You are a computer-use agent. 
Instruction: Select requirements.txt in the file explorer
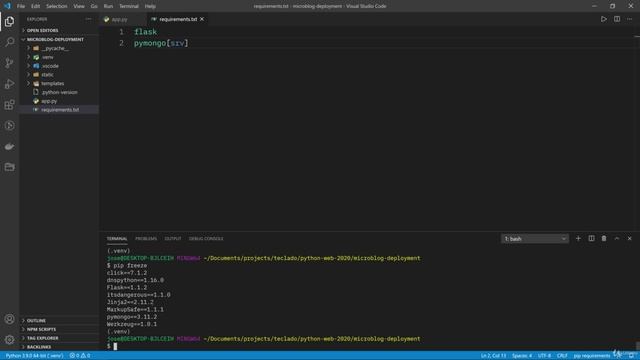pos(59,110)
